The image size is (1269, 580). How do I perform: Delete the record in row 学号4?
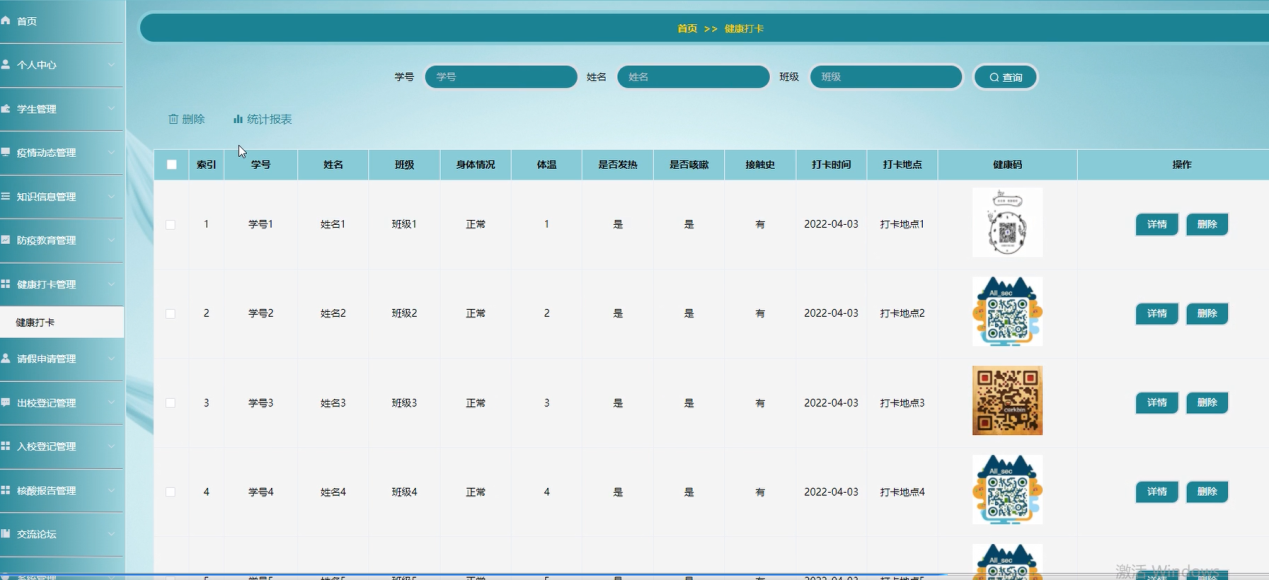(1207, 492)
